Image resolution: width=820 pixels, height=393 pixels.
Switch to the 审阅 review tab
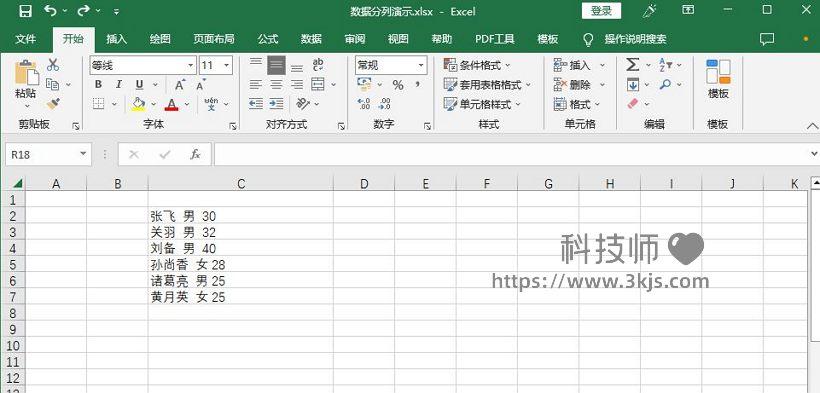pos(355,39)
